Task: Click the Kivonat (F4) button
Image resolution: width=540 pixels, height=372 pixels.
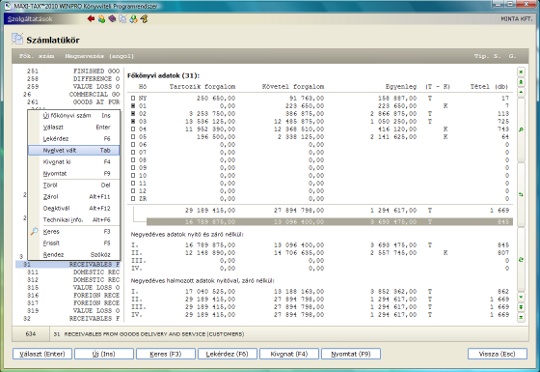Action: [x=289, y=354]
